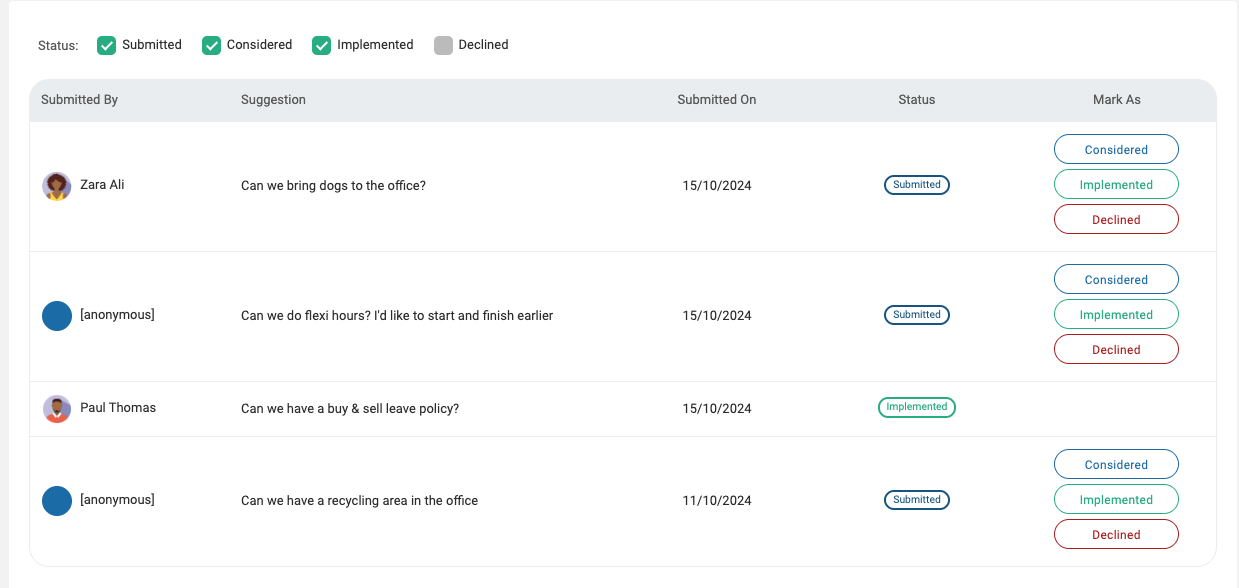The image size is (1239, 588).
Task: Click the Implemented status badge for Paul Thomas
Action: [916, 407]
